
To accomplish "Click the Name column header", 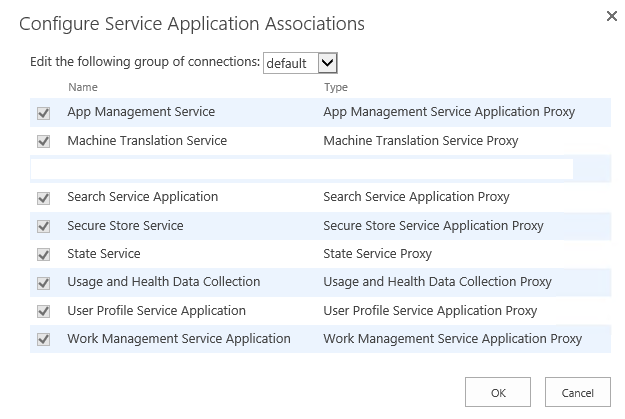I will tap(82, 88).
